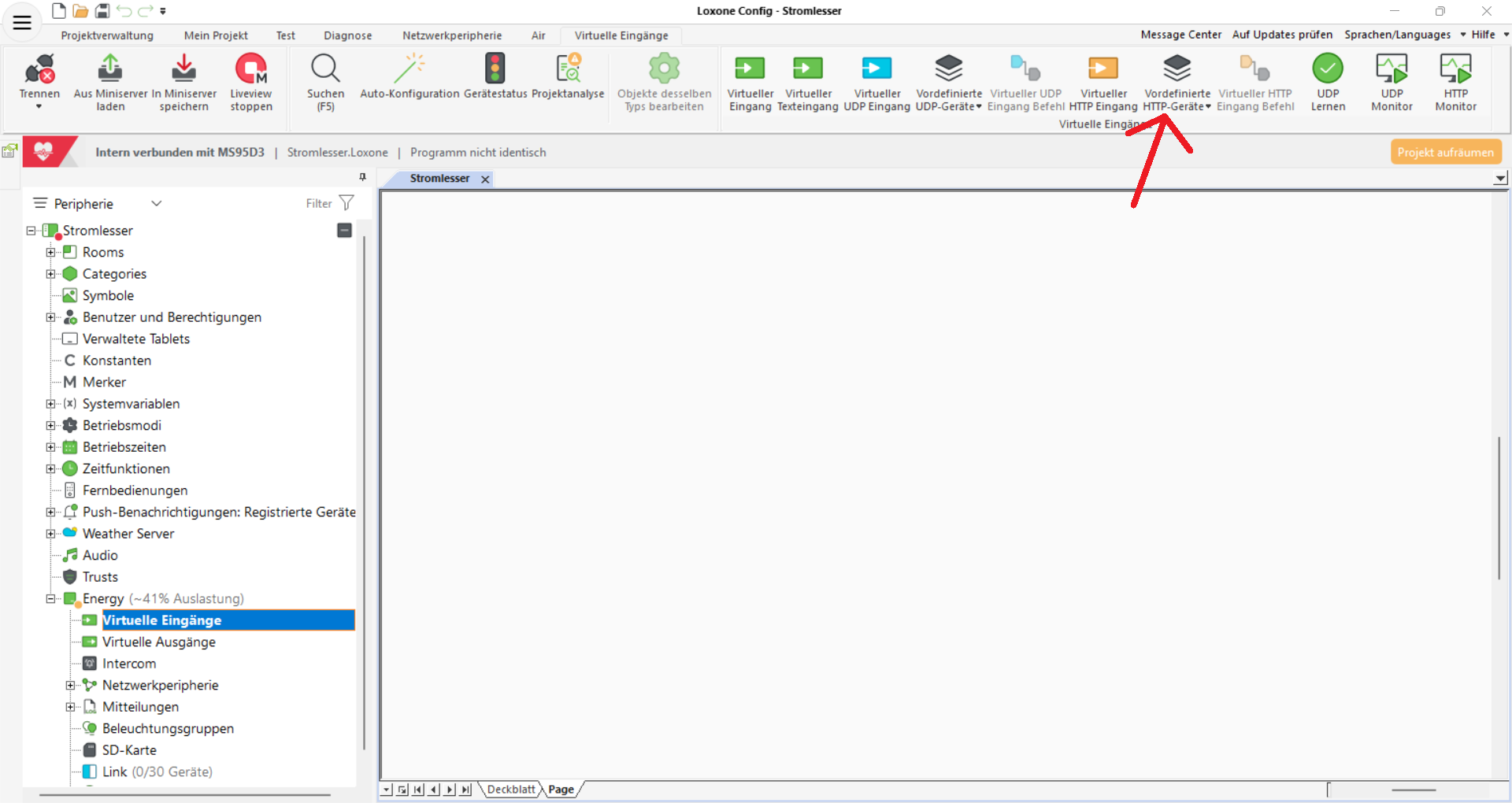
Task: Open Vordefinierte HTTP-Geräte dropdown
Action: pyautogui.click(x=1177, y=79)
